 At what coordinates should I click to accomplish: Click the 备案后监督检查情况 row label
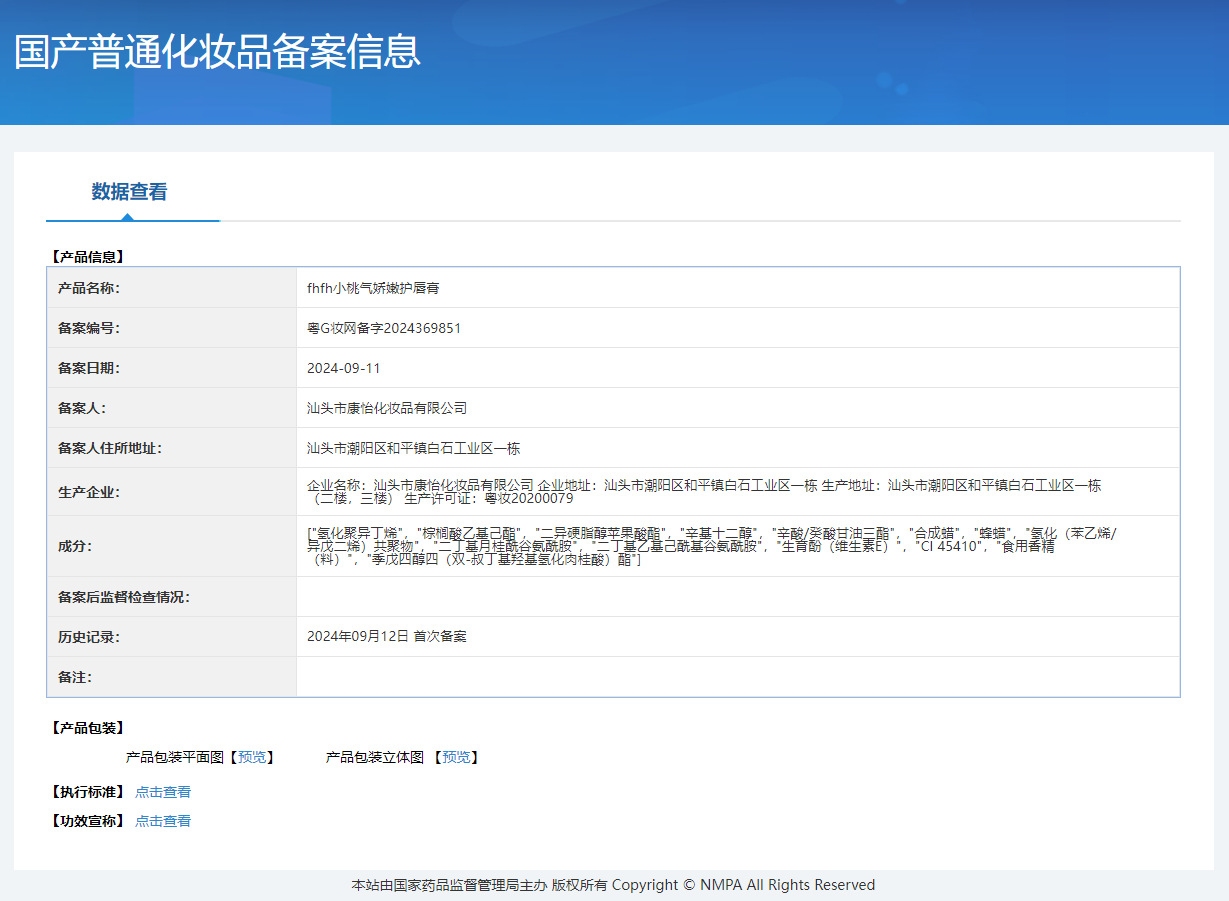[124, 597]
